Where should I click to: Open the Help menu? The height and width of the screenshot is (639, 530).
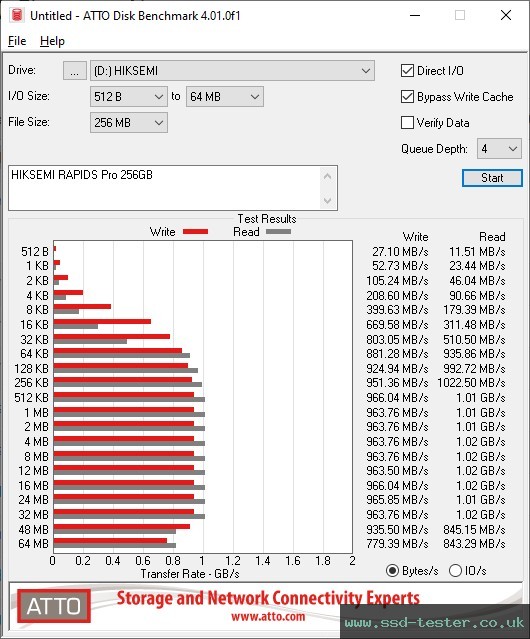[52, 41]
